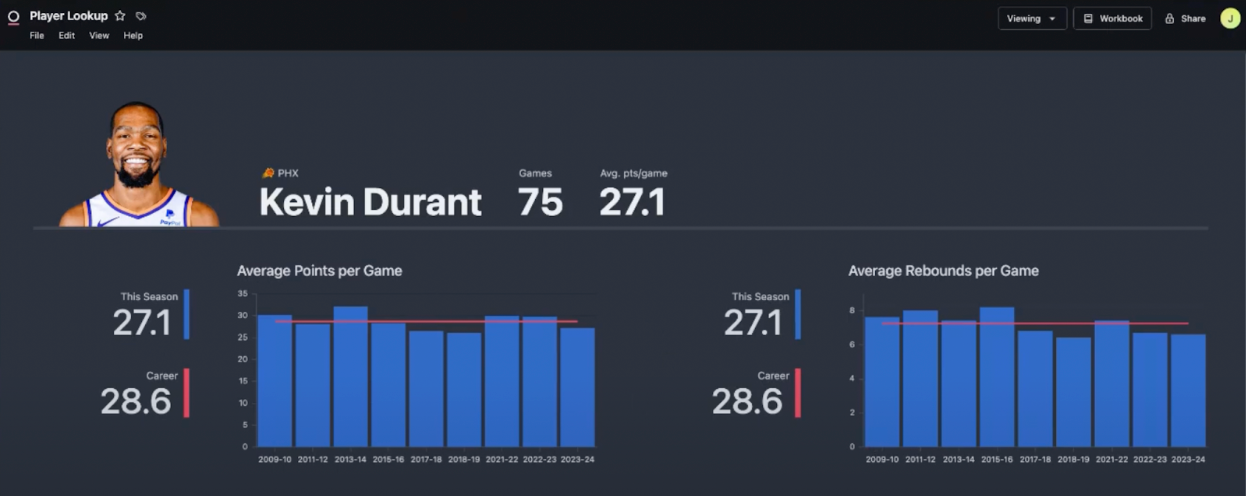Select the 2015-16 bar in Rebounds chart
This screenshot has height=496, width=1246.
tap(997, 380)
